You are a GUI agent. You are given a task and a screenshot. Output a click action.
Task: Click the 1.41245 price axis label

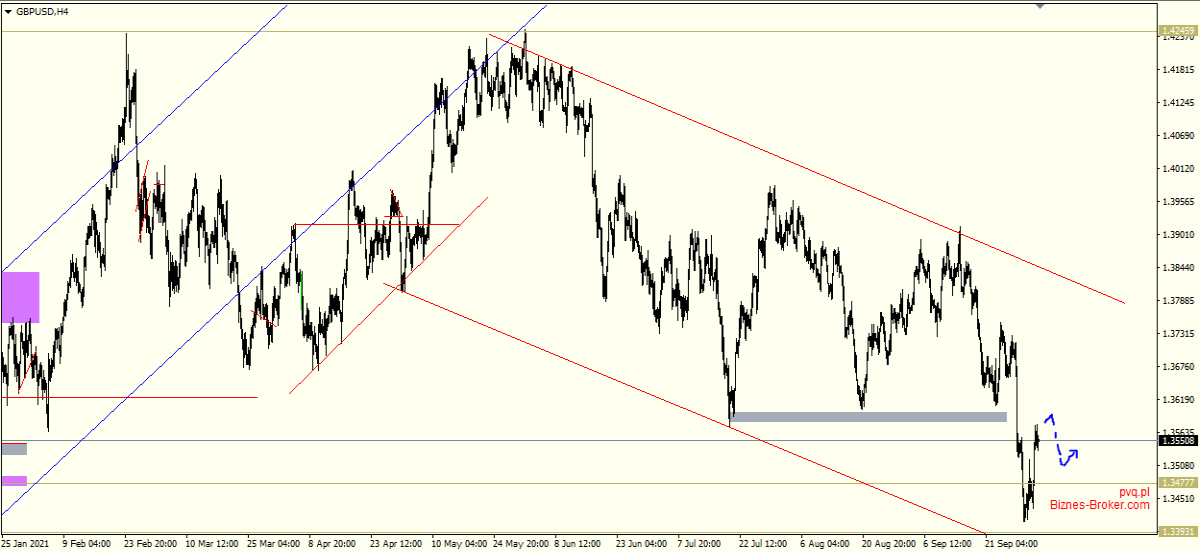pyautogui.click(x=1180, y=103)
